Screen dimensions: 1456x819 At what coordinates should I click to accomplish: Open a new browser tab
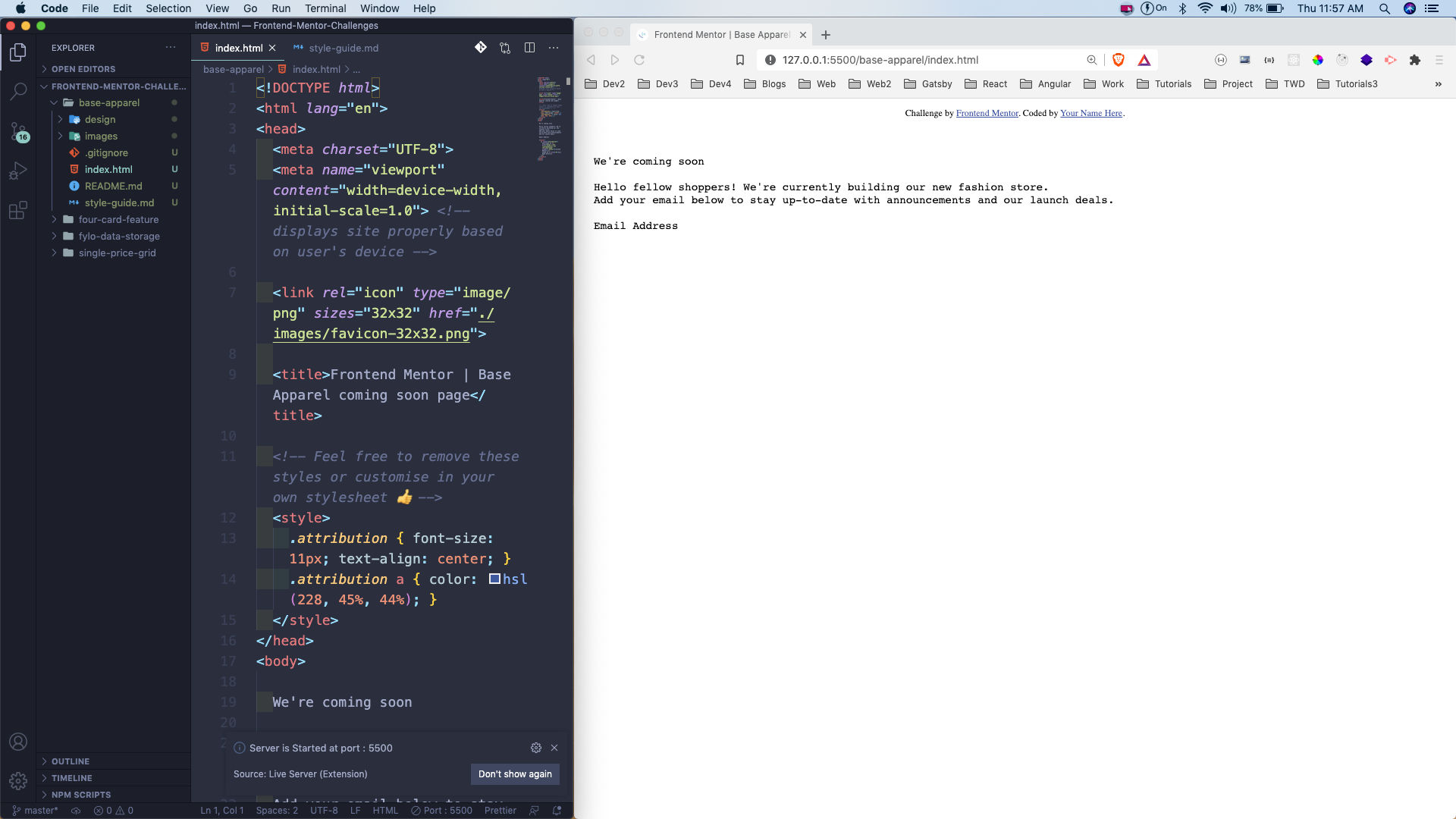(x=826, y=35)
